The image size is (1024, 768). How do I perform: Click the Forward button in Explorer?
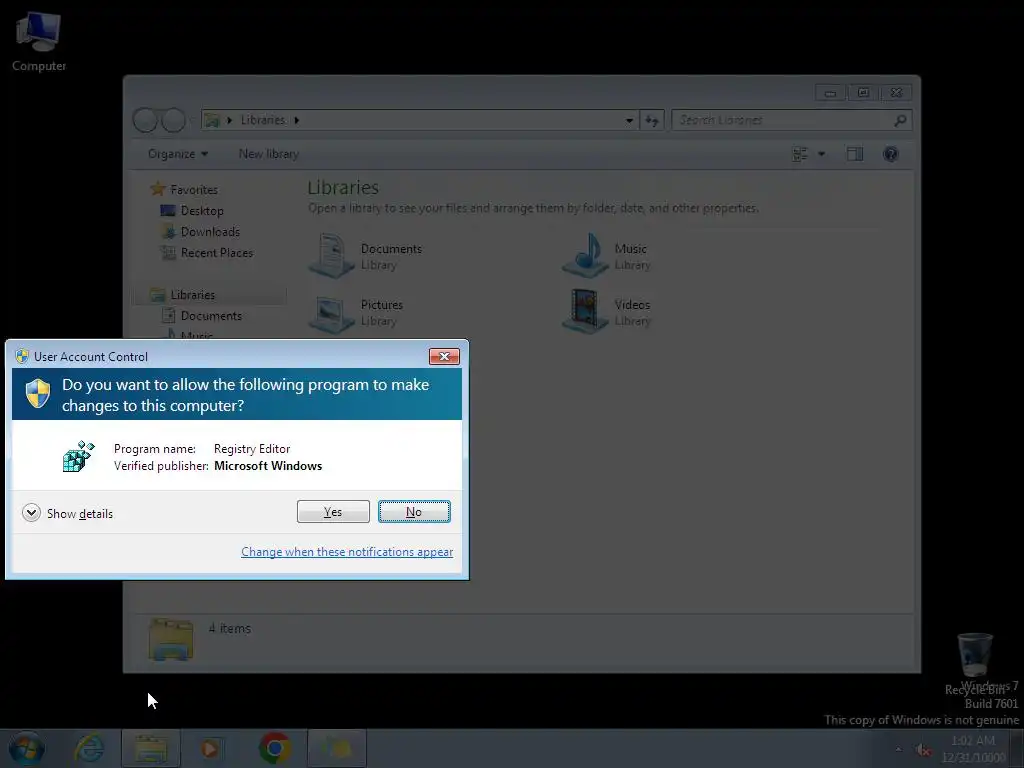click(x=173, y=120)
